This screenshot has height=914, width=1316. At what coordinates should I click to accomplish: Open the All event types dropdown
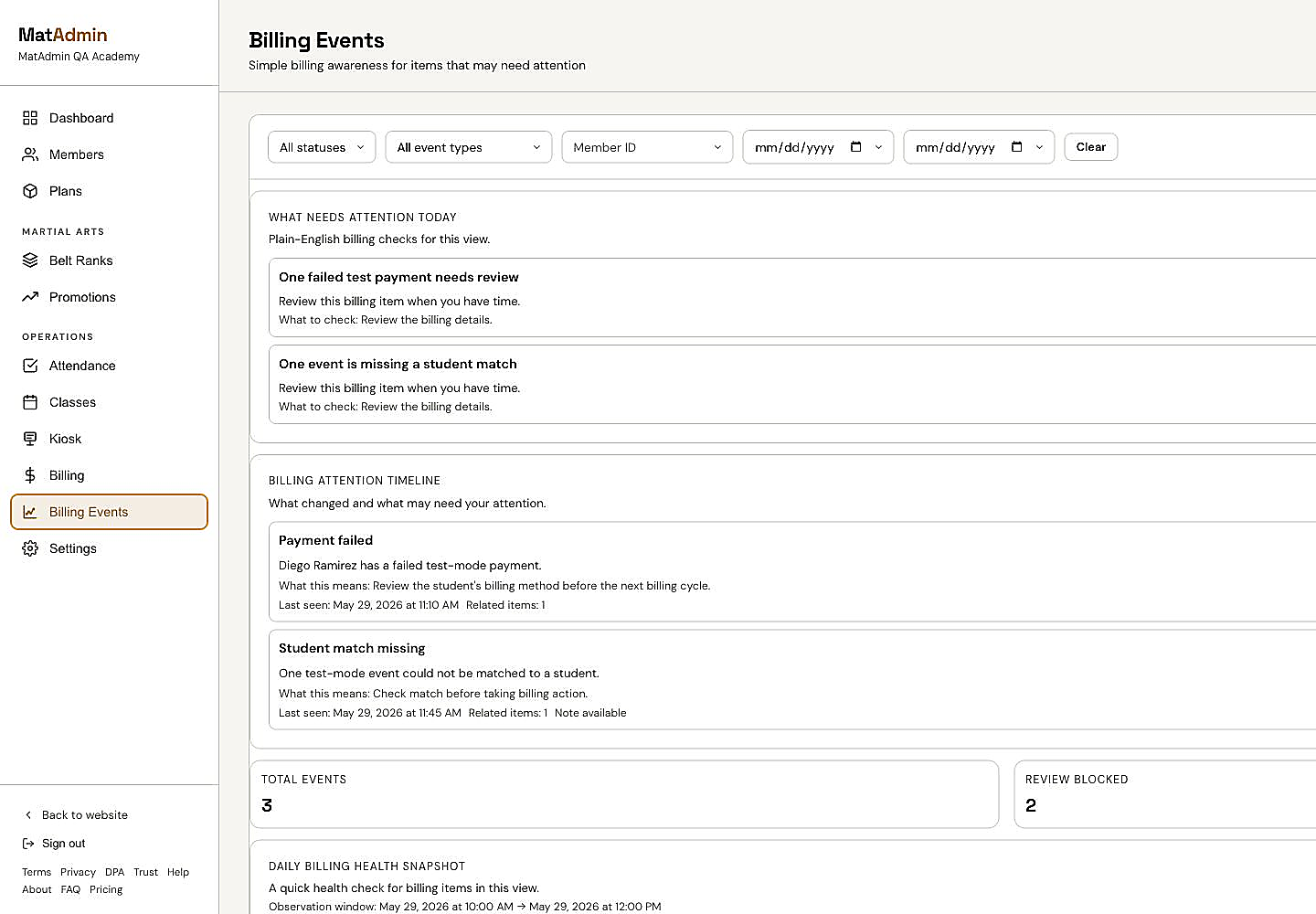pos(469,147)
